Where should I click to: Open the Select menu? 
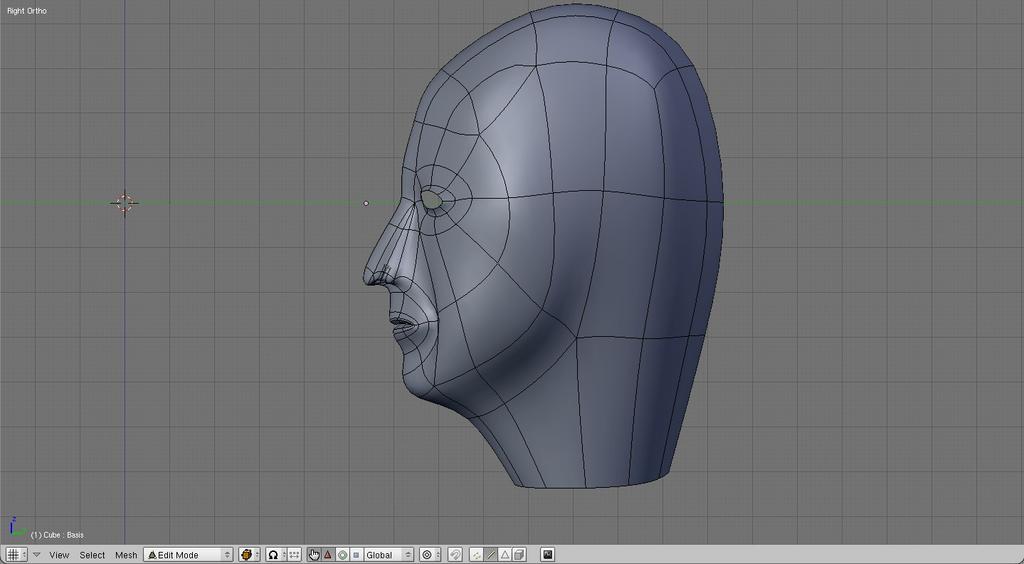pos(92,555)
